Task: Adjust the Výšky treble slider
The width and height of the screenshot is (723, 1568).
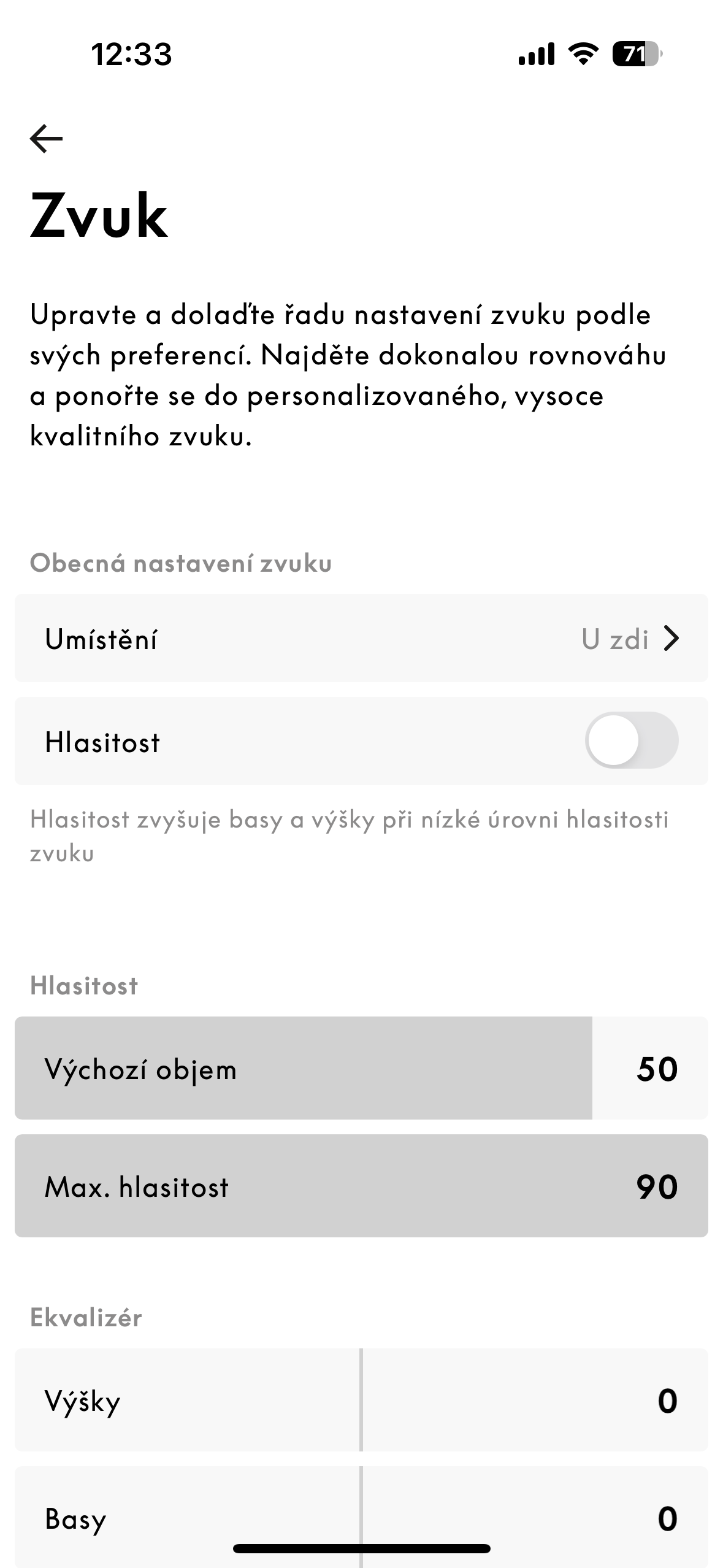Action: tap(361, 1401)
